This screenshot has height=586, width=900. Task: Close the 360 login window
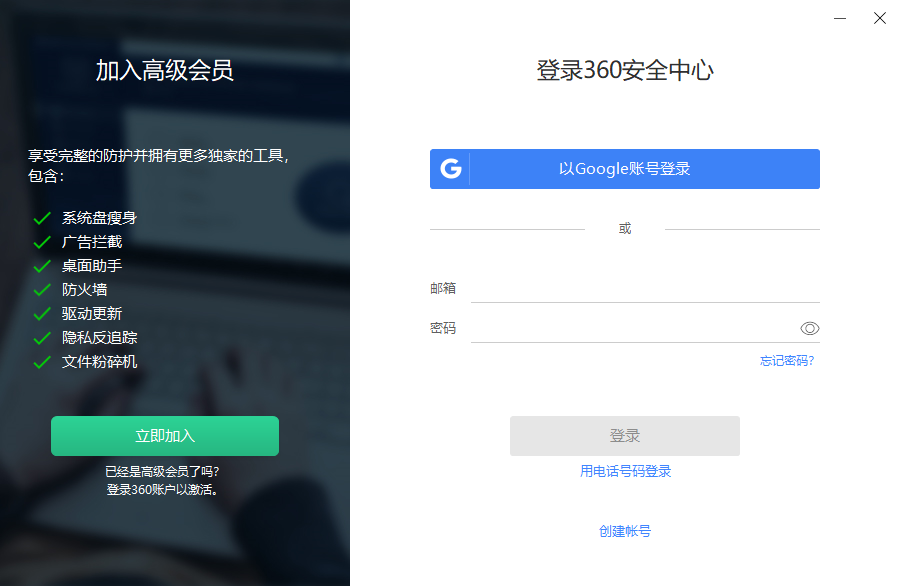coord(879,18)
